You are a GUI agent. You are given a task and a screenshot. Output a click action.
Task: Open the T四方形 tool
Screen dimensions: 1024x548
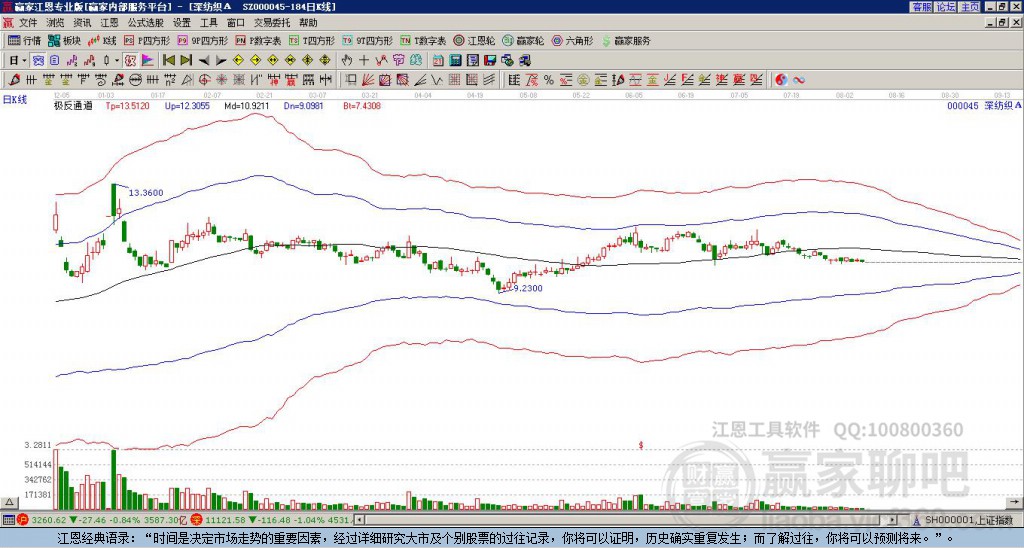(x=312, y=40)
